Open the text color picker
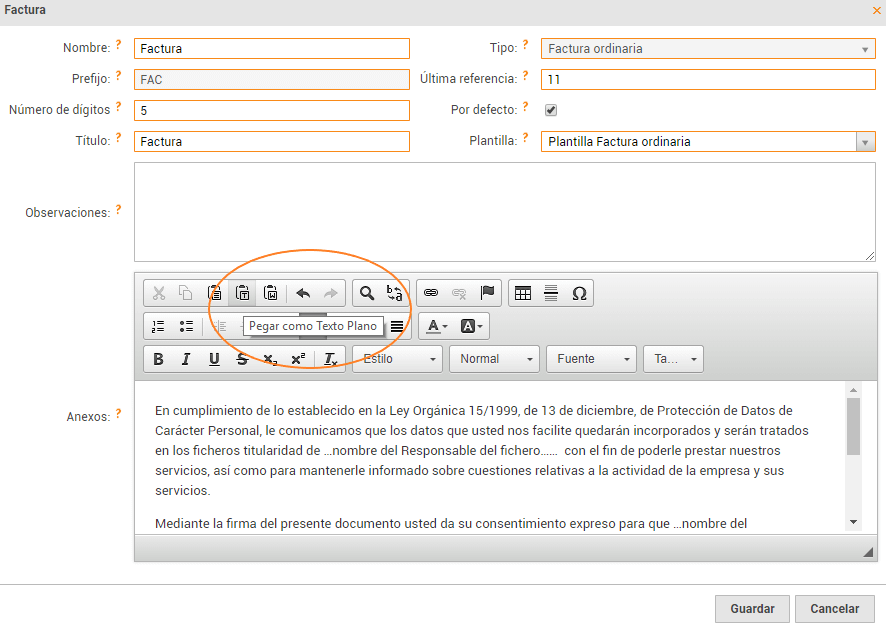886x626 pixels. (438, 326)
